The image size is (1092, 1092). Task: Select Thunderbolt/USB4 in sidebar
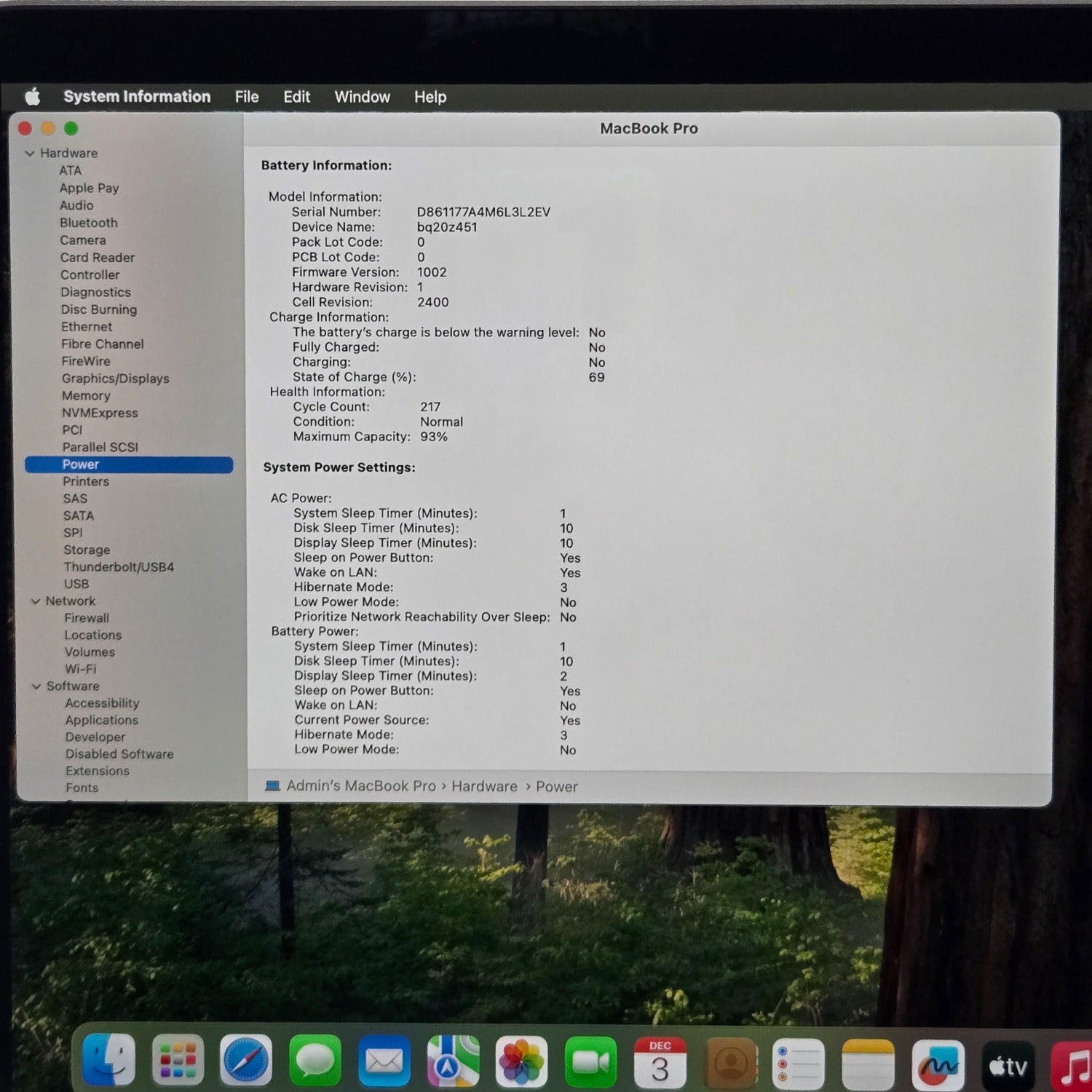tap(119, 567)
